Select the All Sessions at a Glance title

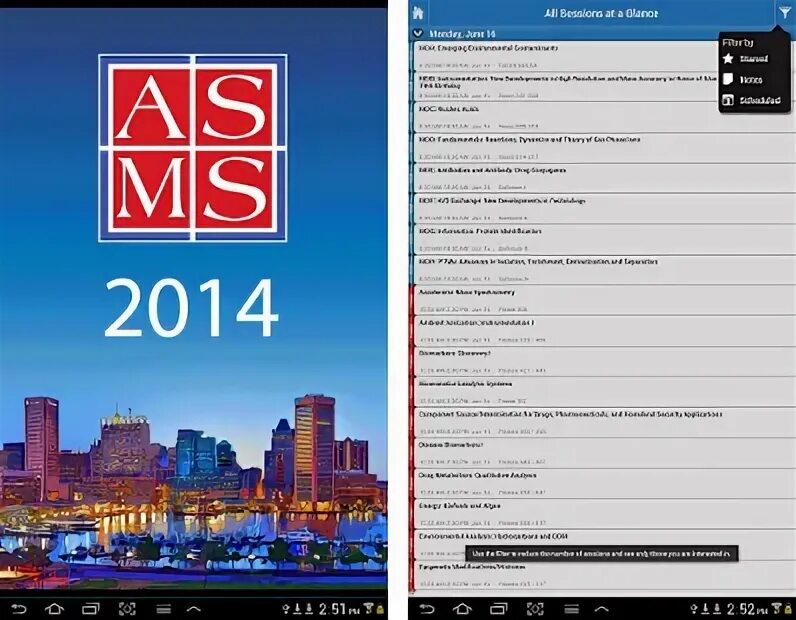point(601,13)
